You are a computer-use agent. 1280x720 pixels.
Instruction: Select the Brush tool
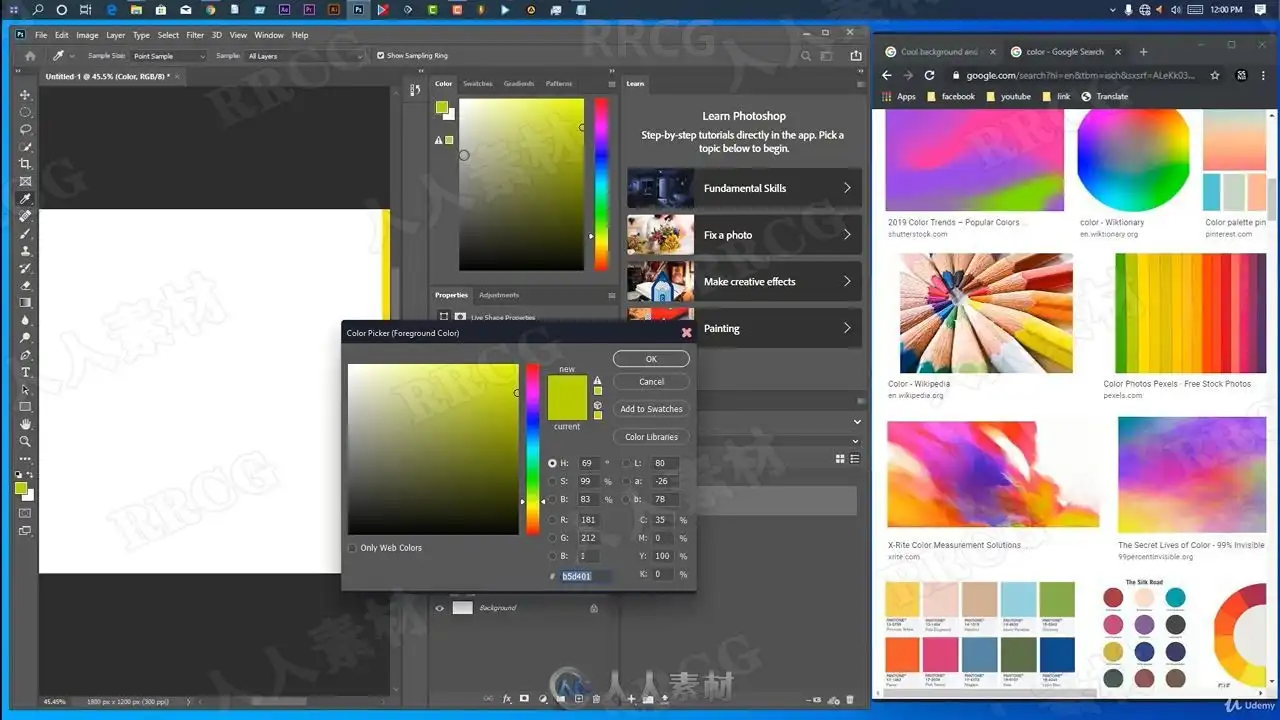[26, 233]
